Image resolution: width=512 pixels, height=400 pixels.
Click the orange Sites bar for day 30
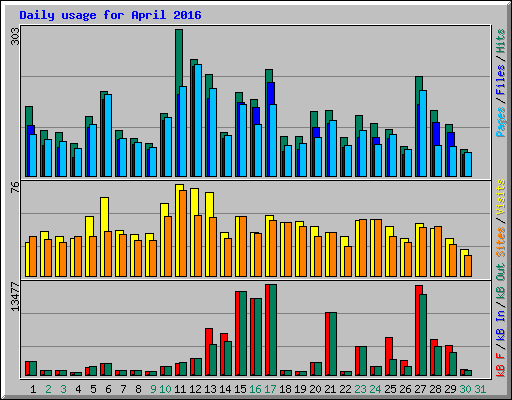pyautogui.click(x=468, y=266)
